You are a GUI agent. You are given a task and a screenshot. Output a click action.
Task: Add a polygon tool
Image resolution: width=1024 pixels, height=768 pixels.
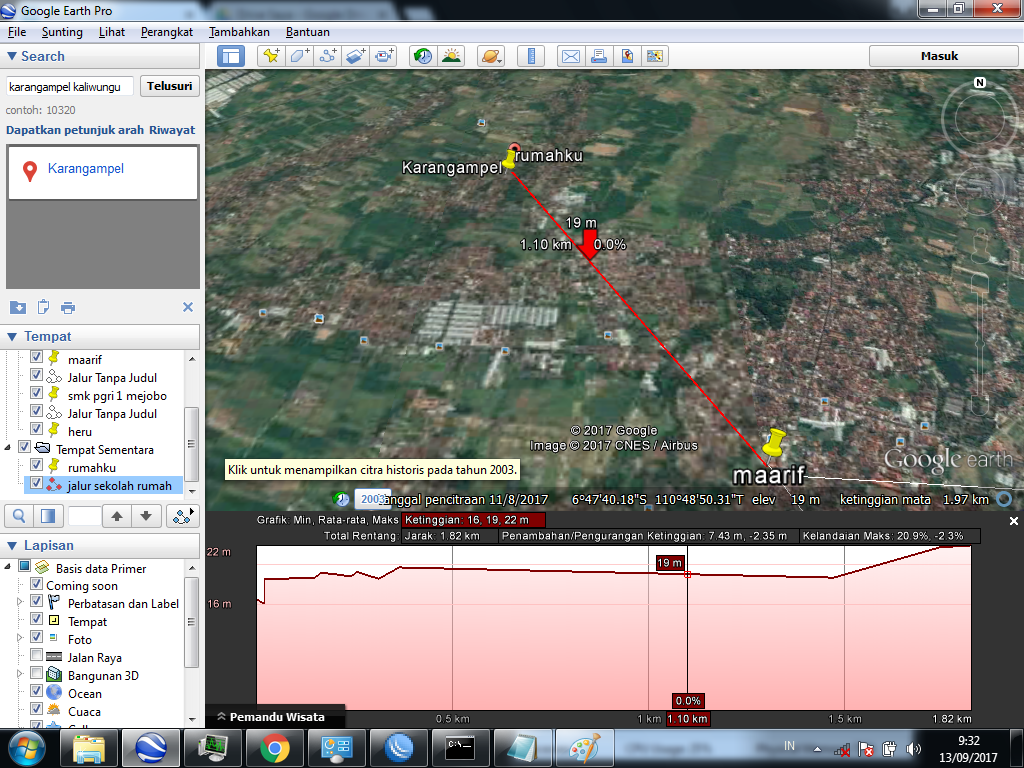(299, 56)
